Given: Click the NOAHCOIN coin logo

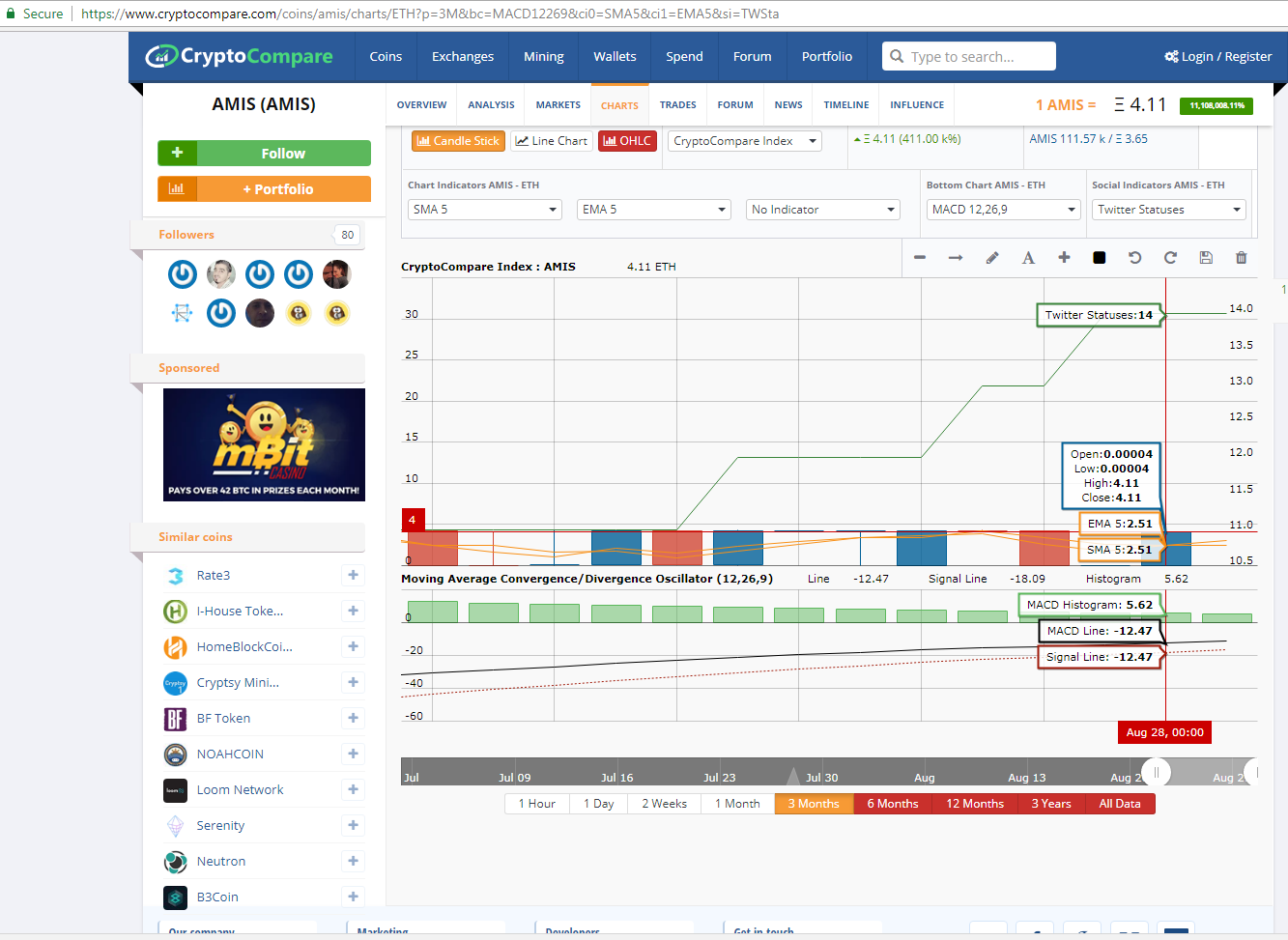Looking at the screenshot, I should 175,755.
